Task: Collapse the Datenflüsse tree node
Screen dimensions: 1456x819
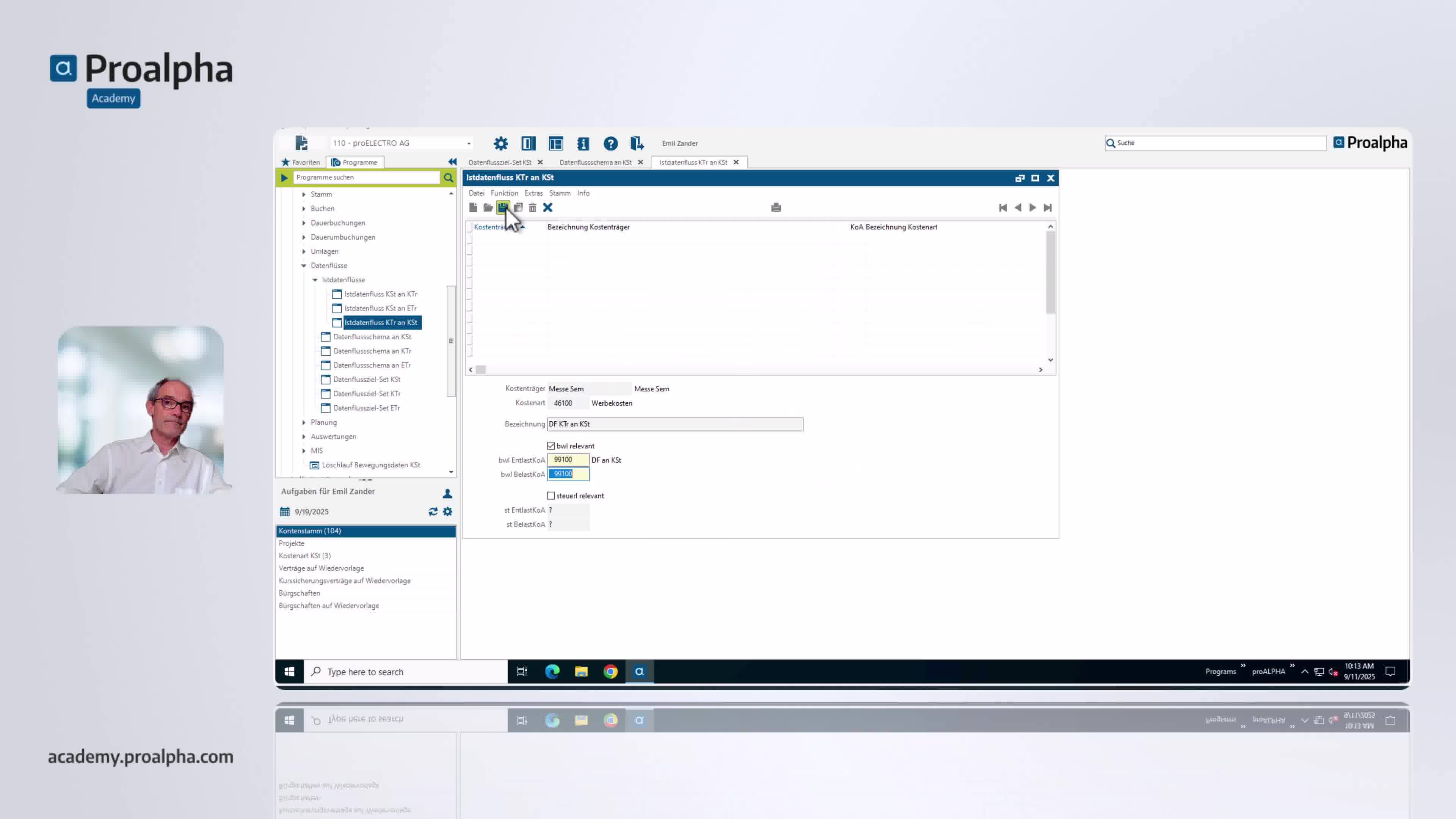Action: point(303,266)
